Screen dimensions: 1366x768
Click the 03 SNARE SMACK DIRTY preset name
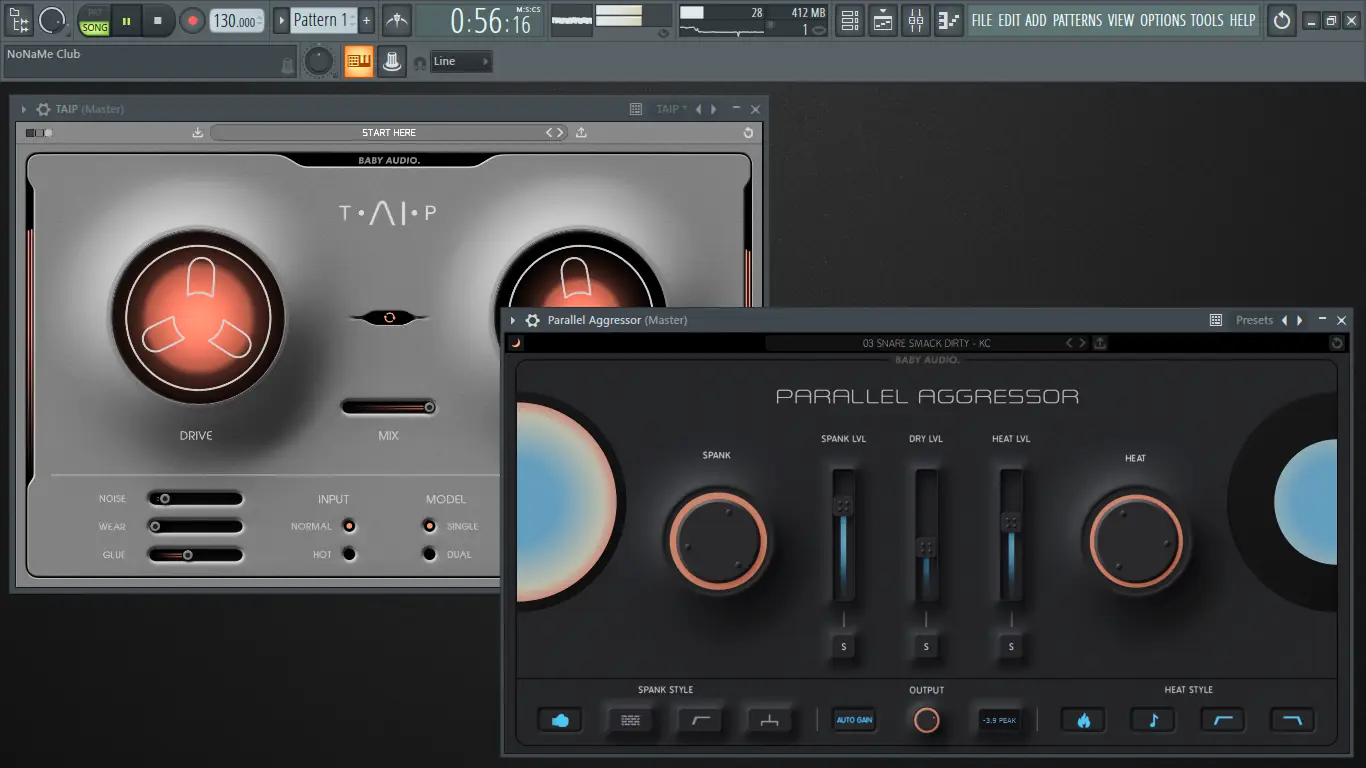pos(927,343)
